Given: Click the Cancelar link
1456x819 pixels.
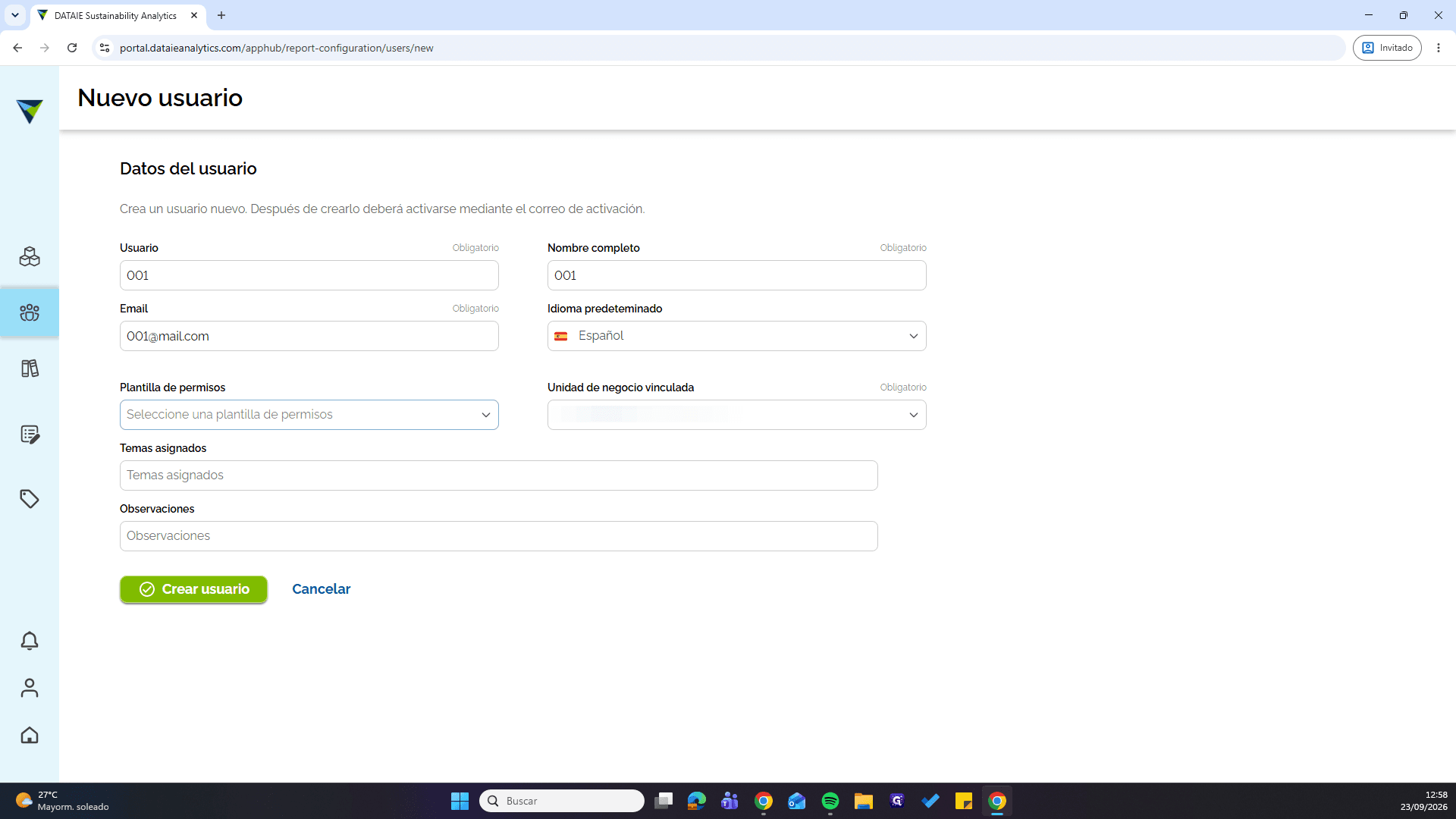Looking at the screenshot, I should coord(321,589).
